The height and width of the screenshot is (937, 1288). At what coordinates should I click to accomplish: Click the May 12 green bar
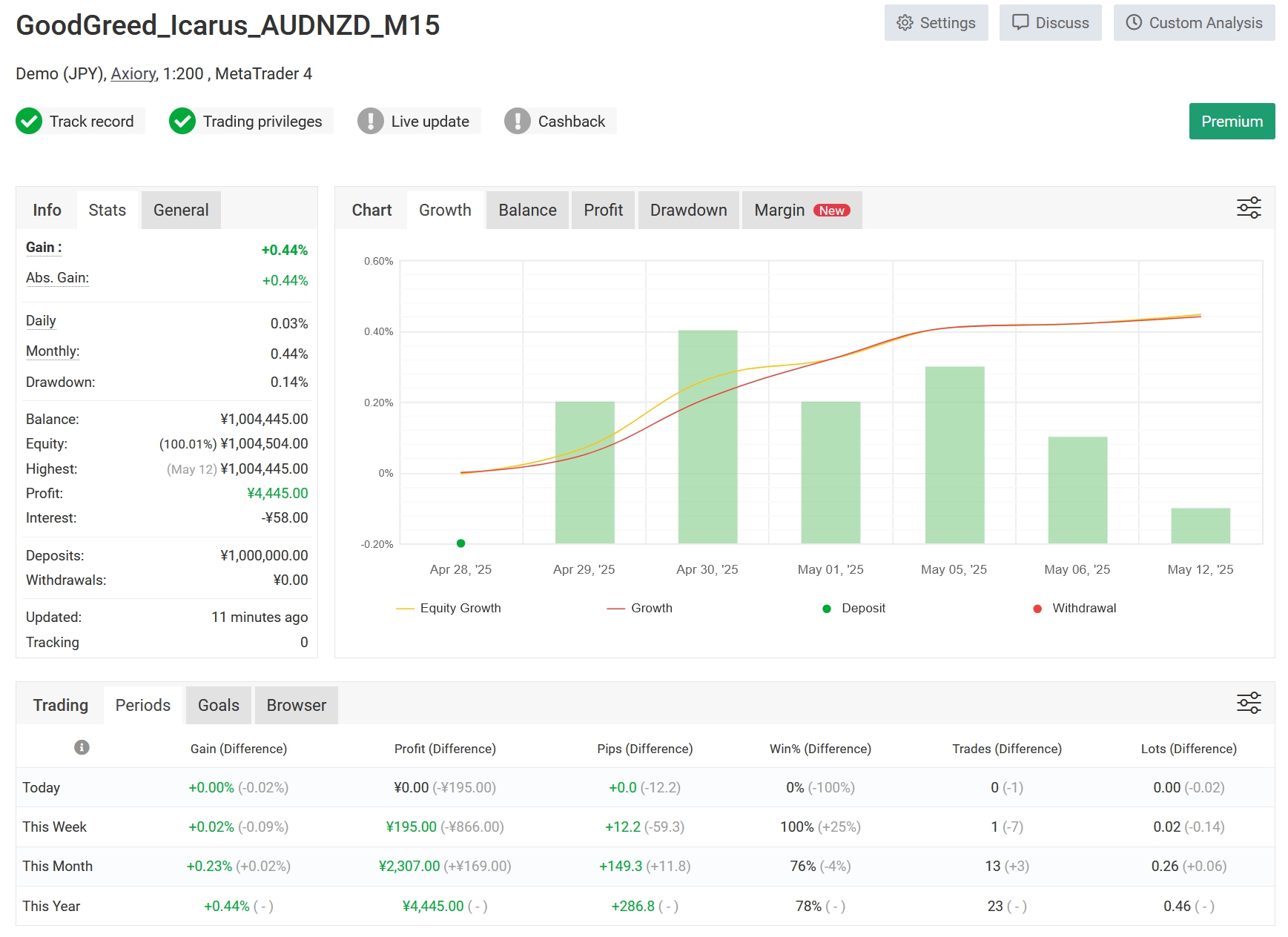[1201, 526]
